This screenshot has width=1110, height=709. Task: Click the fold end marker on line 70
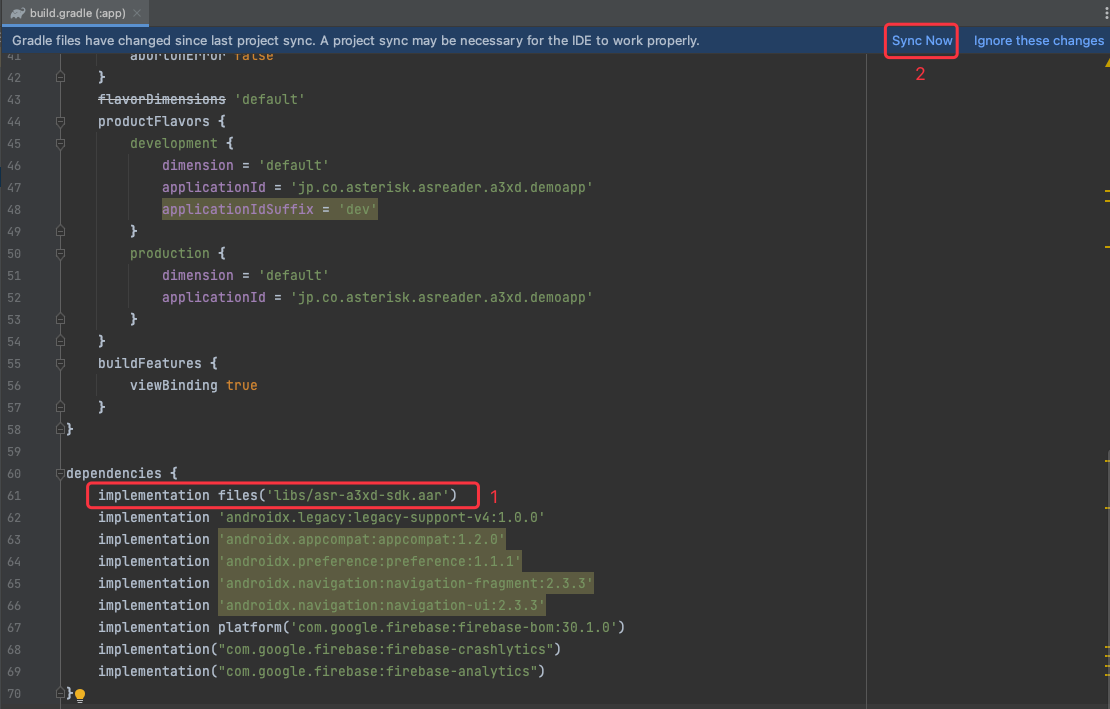(x=61, y=693)
